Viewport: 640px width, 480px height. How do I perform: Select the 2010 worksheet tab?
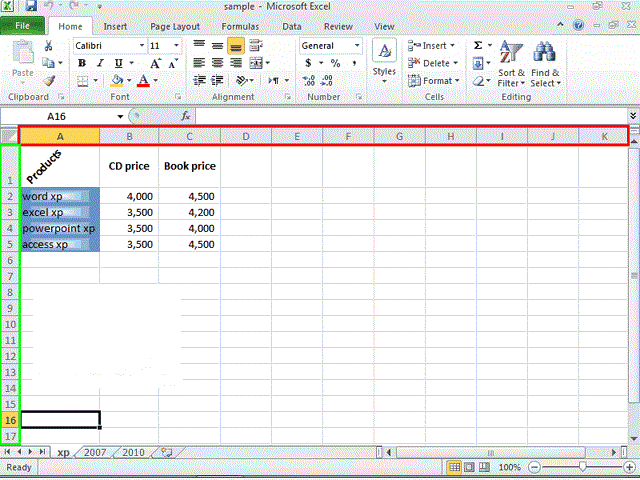tap(133, 452)
